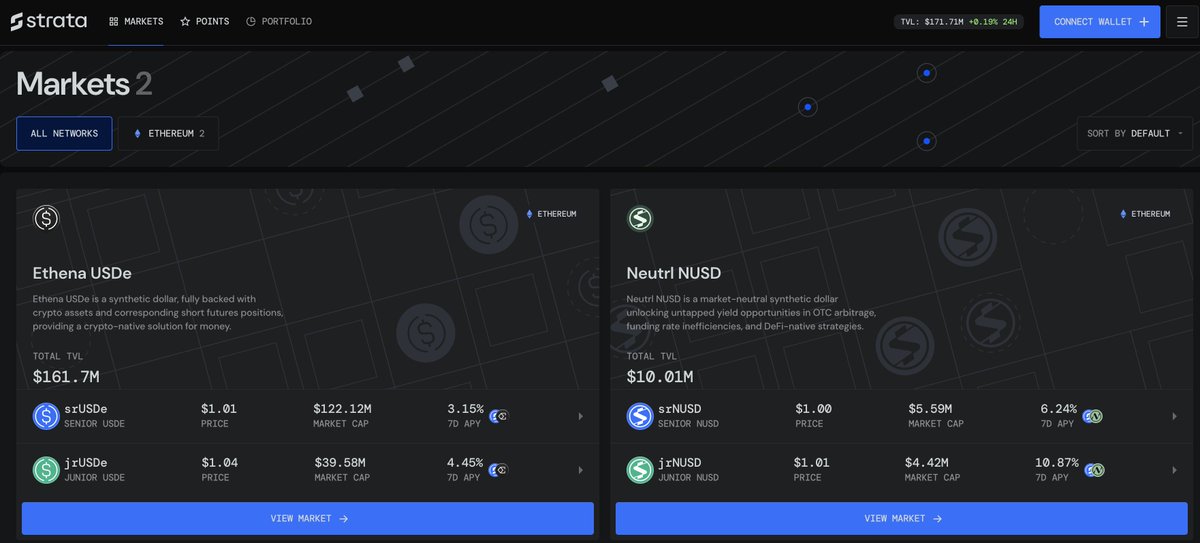The width and height of the screenshot is (1200, 543).
Task: Click the $161.7M total TVL value
Action: 66,377
